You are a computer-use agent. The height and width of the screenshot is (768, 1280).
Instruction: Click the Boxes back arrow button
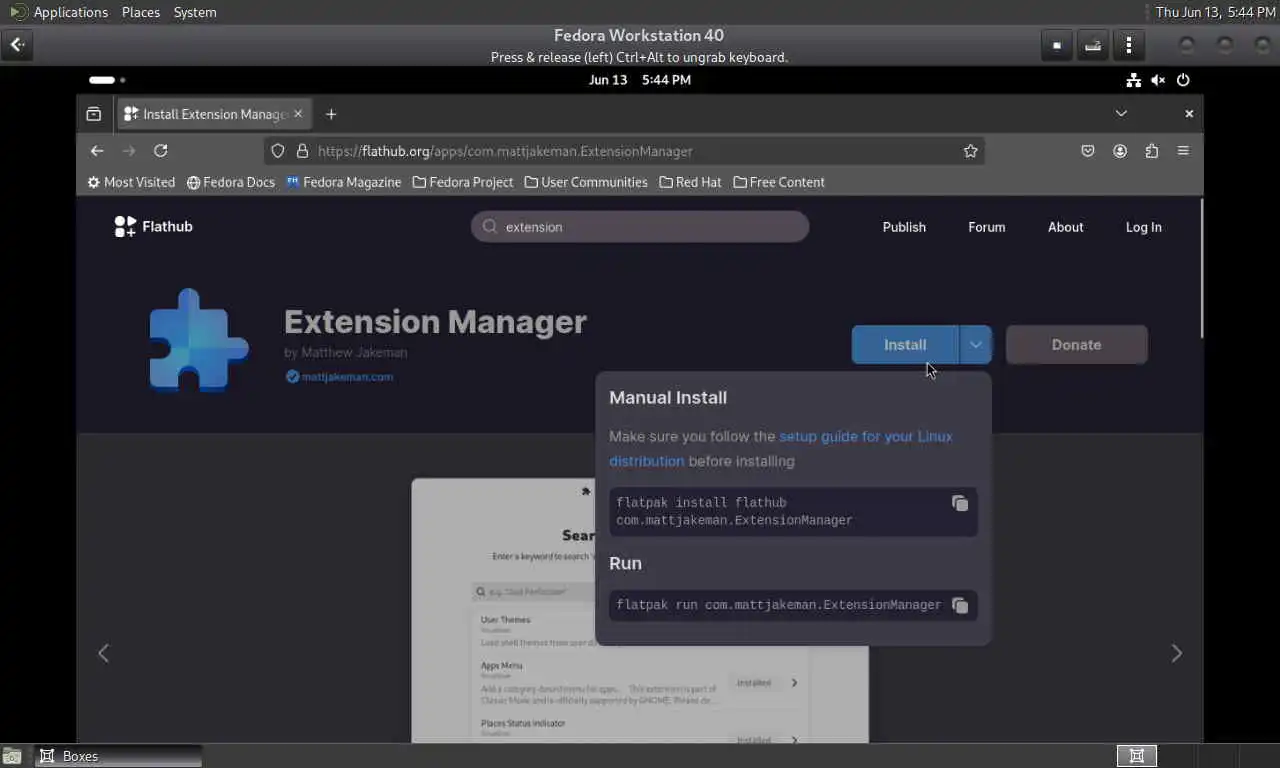[x=17, y=45]
